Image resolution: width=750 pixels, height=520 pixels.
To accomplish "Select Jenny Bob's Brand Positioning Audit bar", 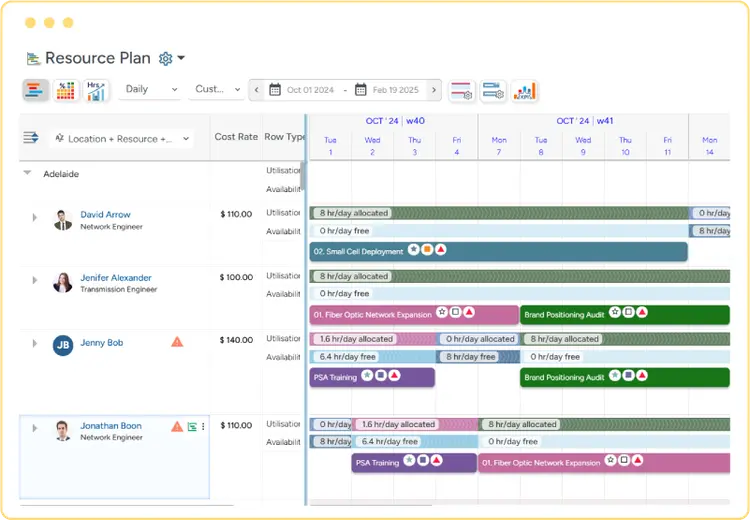I will 625,377.
